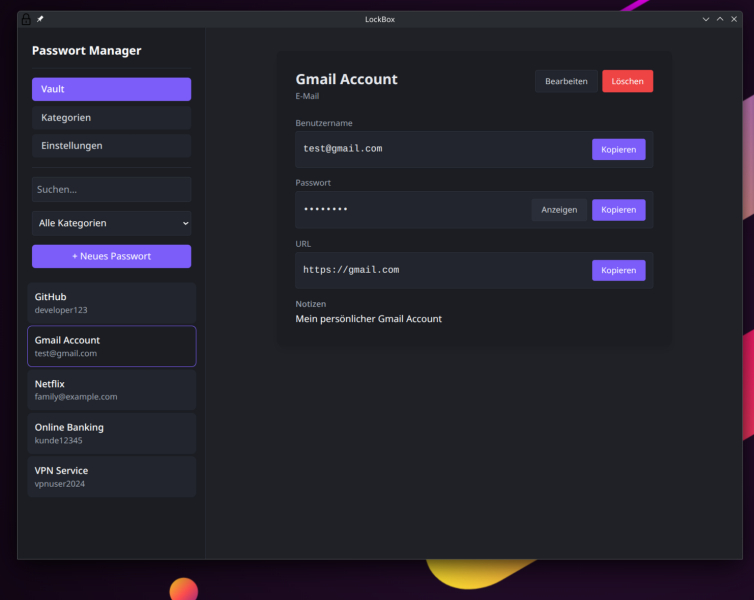754x600 pixels.
Task: Open the Online Banking entry
Action: coord(111,433)
